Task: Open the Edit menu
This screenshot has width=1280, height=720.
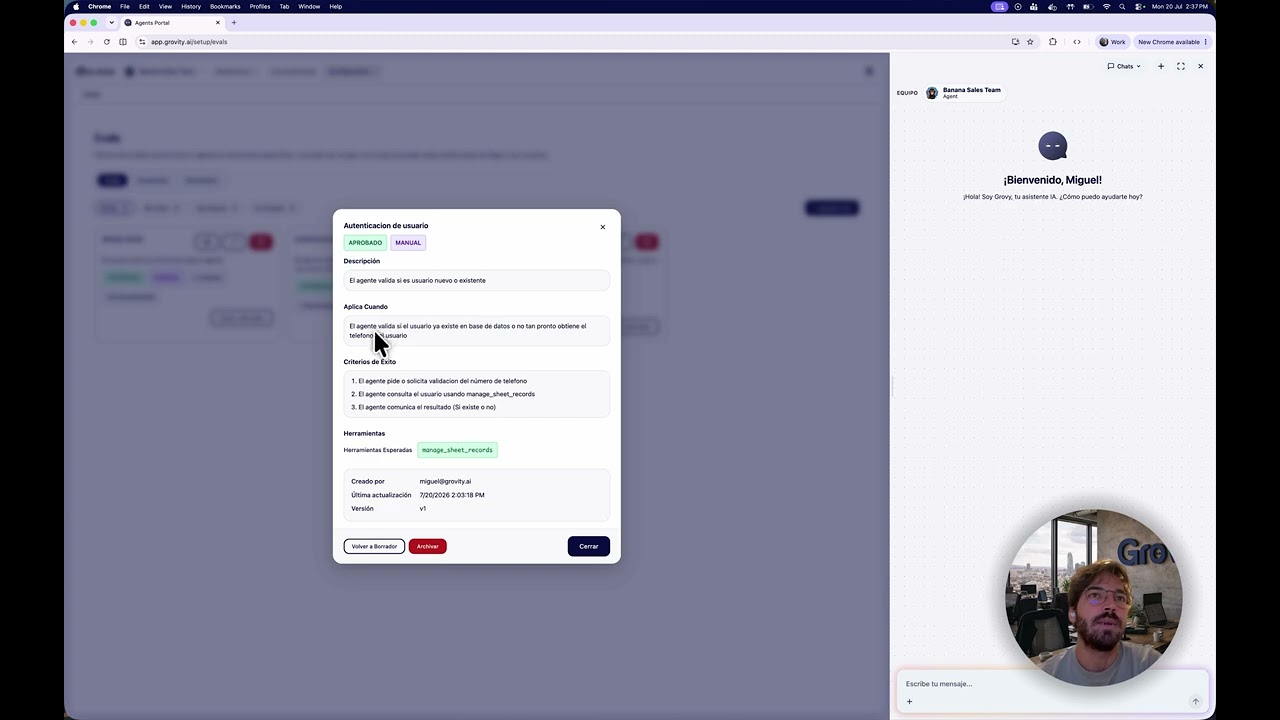Action: pos(144,6)
